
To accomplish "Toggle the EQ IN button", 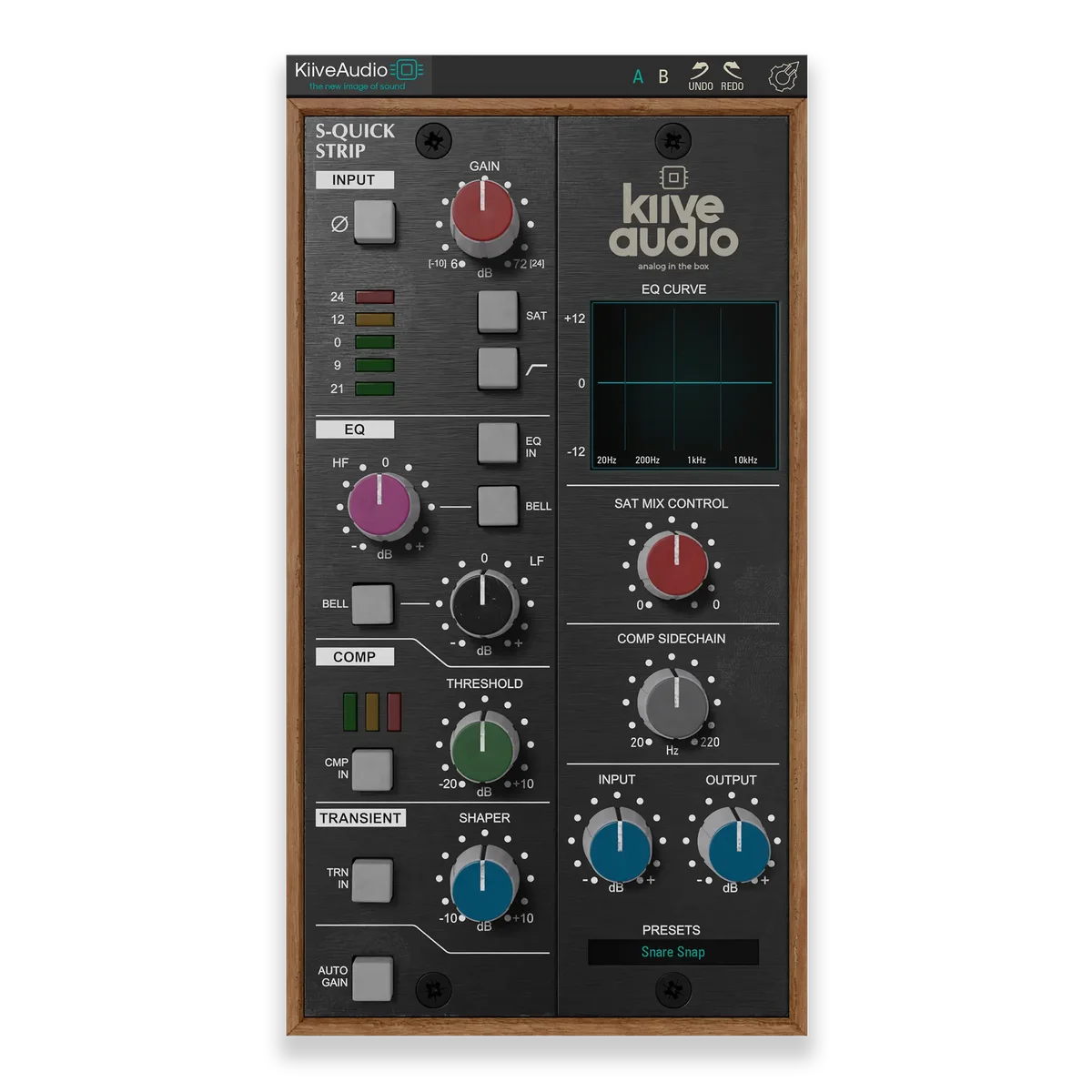I will point(498,443).
